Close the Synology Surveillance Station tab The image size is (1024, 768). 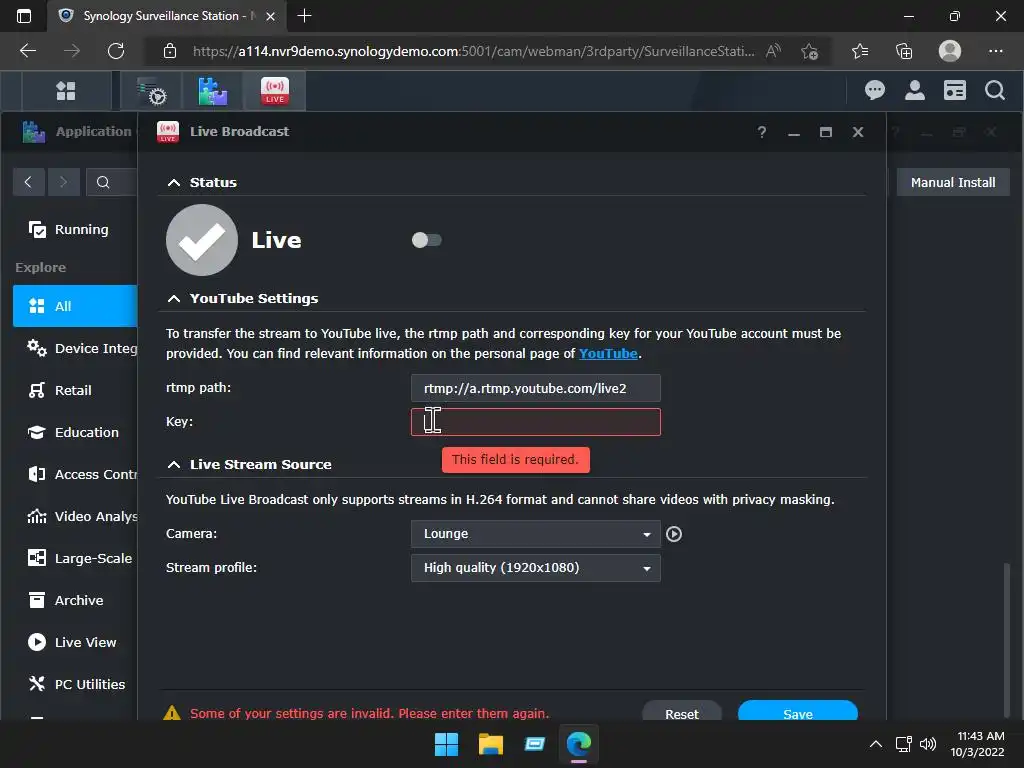click(270, 16)
